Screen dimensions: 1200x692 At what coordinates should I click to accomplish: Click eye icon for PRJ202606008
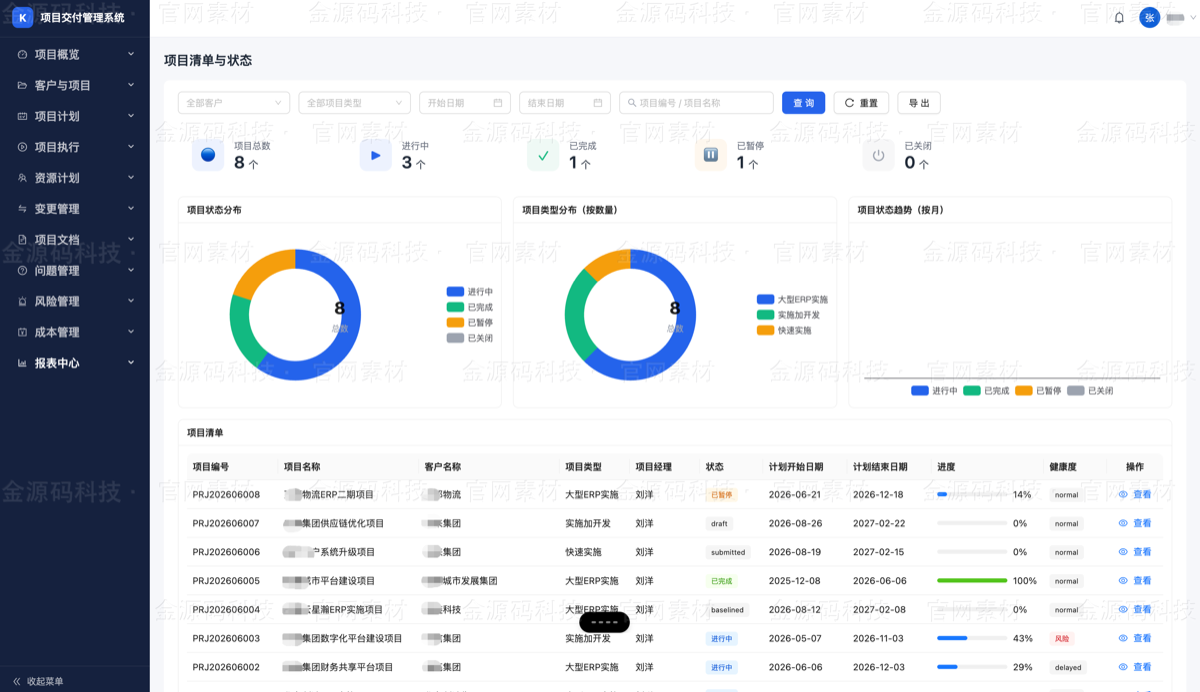[x=1123, y=495]
